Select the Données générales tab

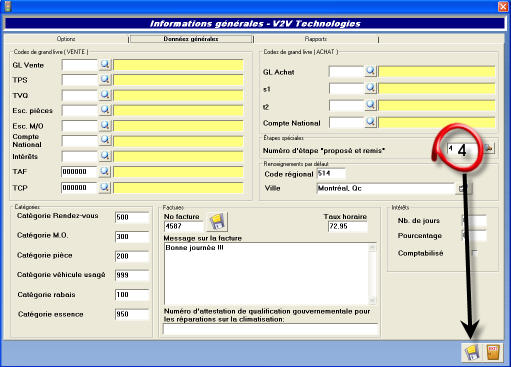click(x=191, y=39)
